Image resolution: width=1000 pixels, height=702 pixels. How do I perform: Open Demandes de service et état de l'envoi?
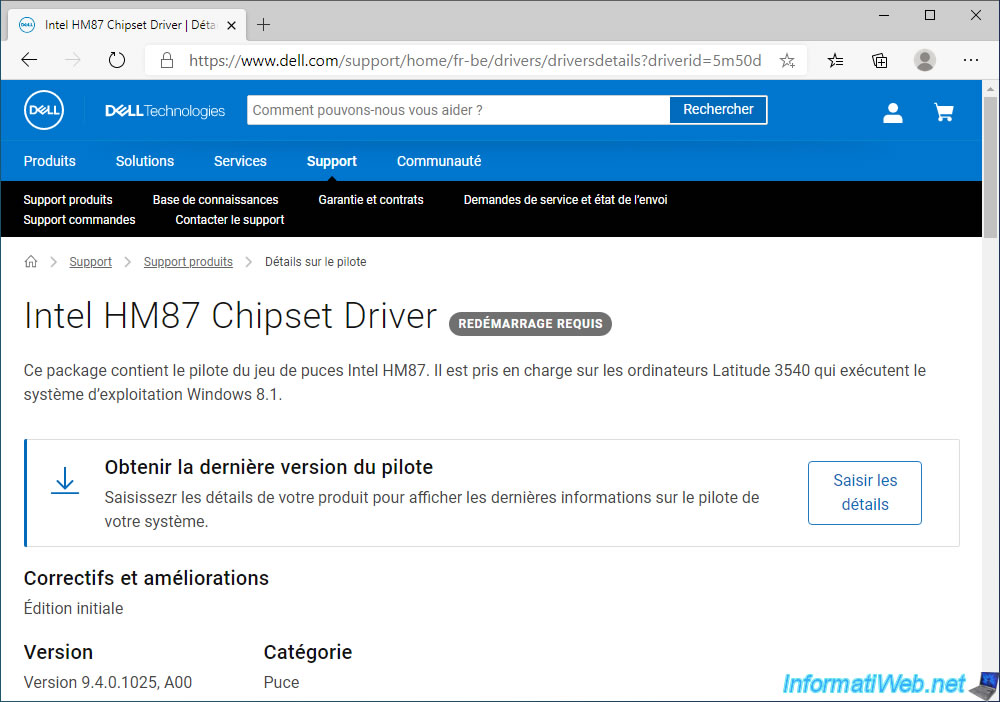[x=566, y=200]
